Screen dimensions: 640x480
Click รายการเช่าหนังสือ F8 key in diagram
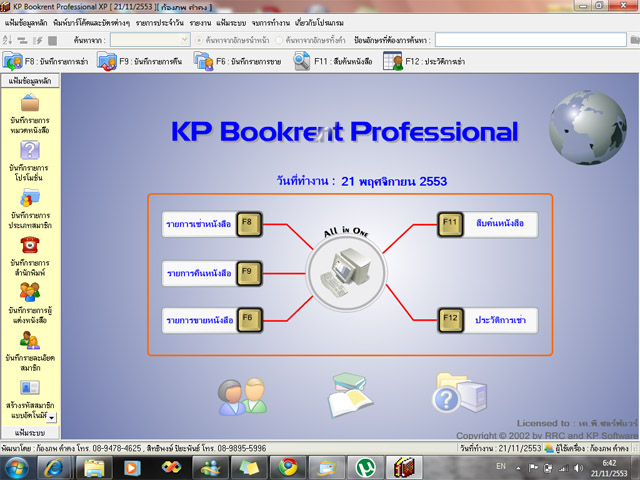[249, 224]
